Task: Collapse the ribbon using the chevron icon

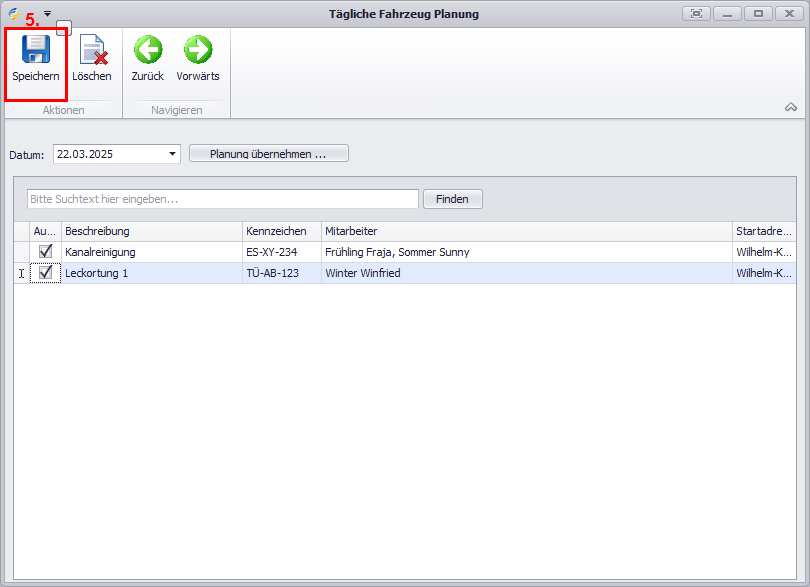Action: [x=790, y=107]
